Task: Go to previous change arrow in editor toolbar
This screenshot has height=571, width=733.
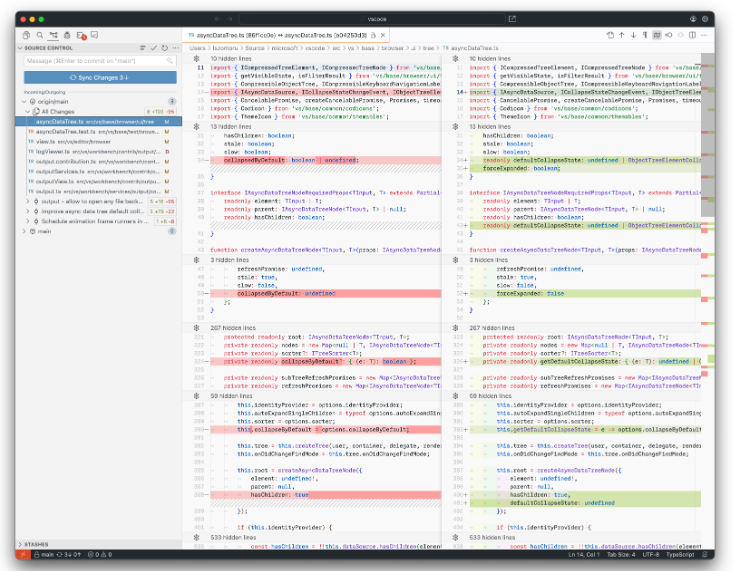Action: pos(620,34)
